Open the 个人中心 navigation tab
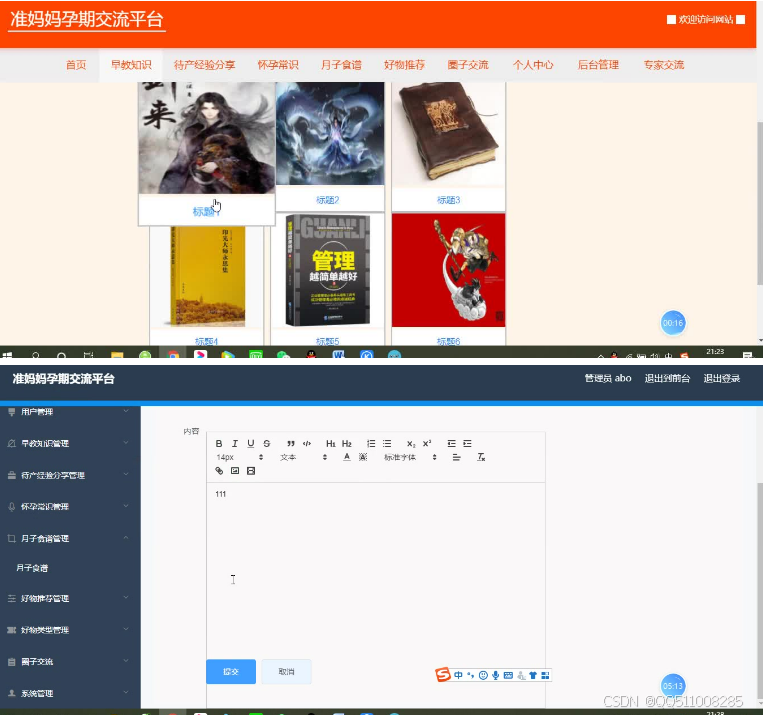The width and height of the screenshot is (763, 715). [x=533, y=65]
